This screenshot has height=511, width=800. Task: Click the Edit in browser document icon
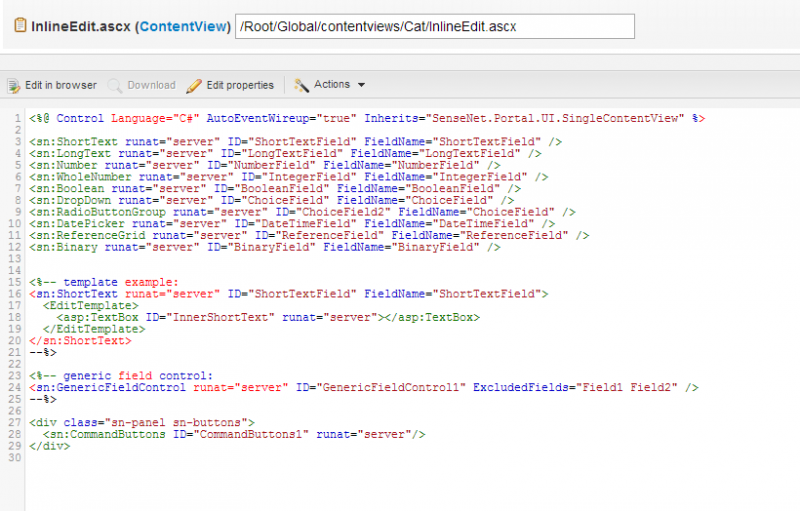(x=14, y=86)
